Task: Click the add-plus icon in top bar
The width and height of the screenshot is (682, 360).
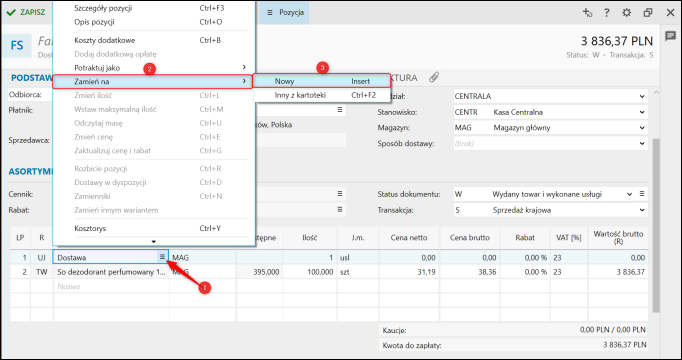Action: [587, 13]
